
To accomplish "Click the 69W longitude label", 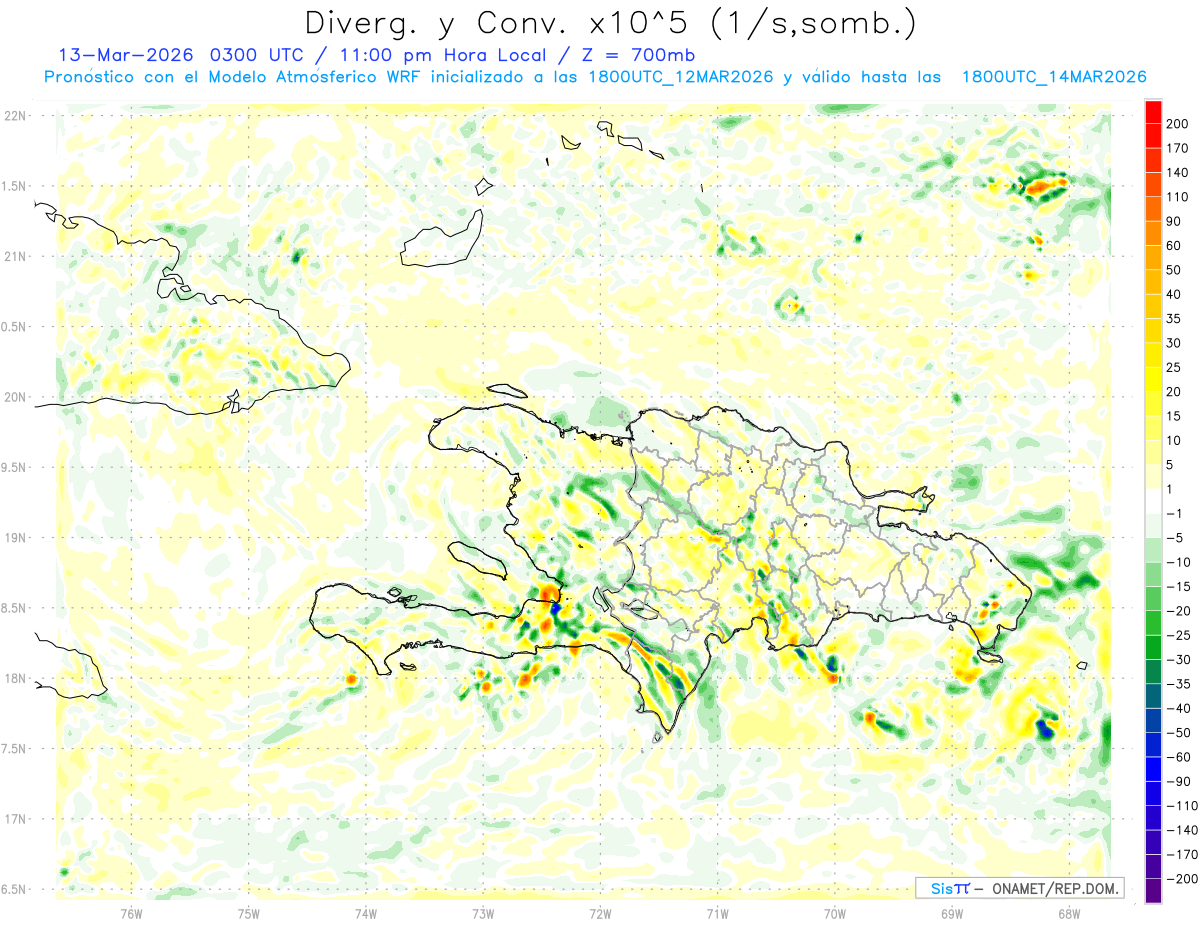I will click(952, 913).
